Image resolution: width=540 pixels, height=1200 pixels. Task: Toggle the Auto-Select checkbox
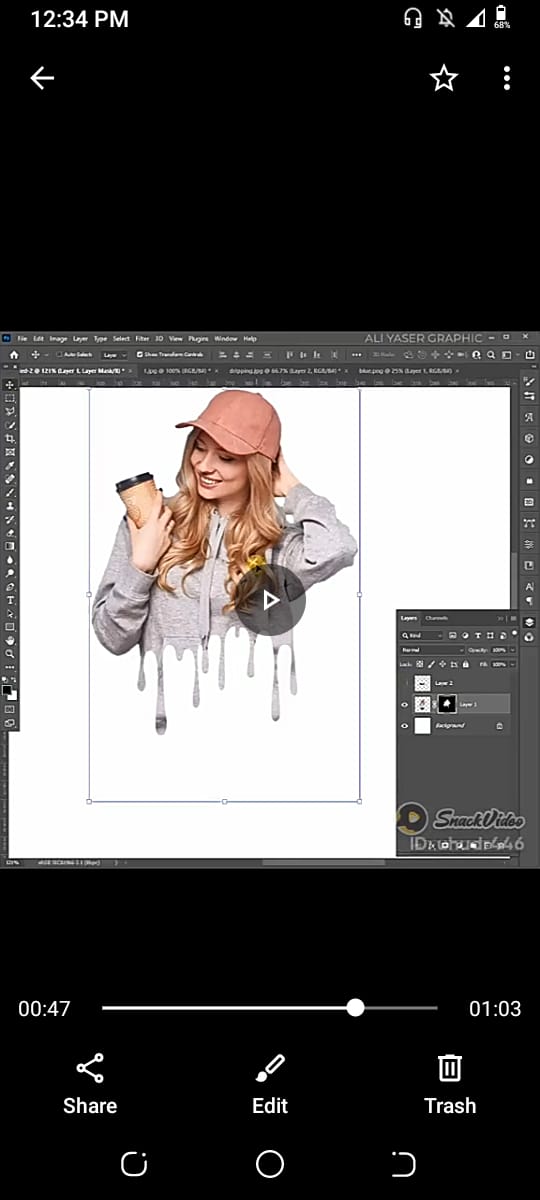59,354
